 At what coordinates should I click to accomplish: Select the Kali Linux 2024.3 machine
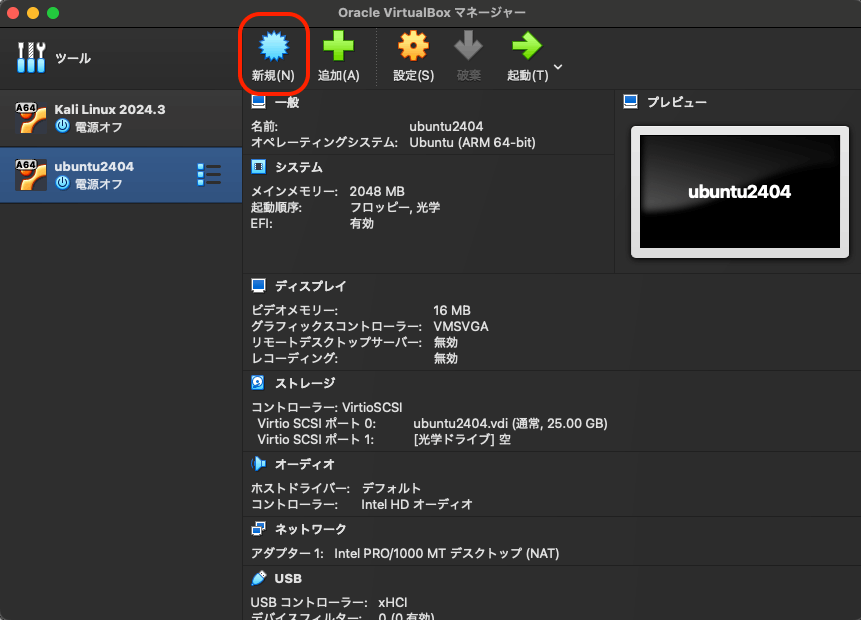click(x=121, y=118)
